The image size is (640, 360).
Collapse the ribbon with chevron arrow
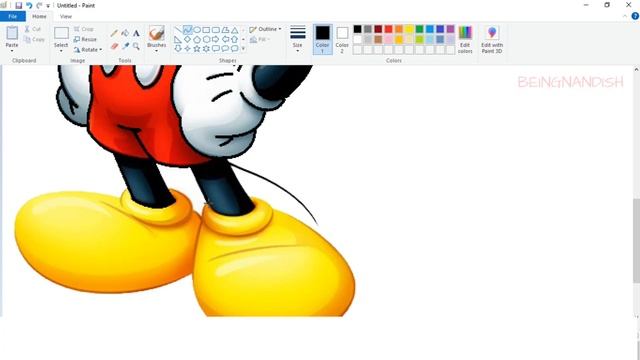[625, 16]
